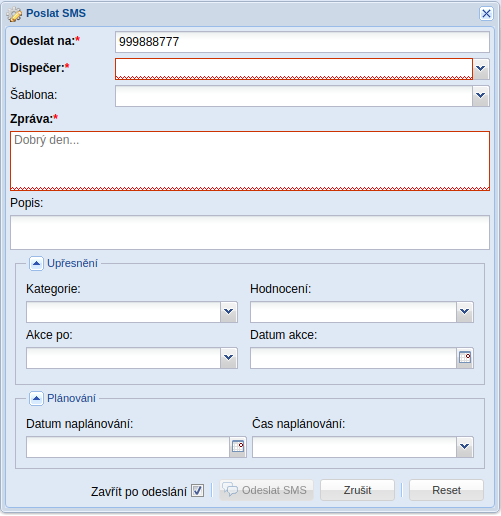Click into the Zpráva message text area
Viewport: 501px width, 516px height.
pos(250,161)
